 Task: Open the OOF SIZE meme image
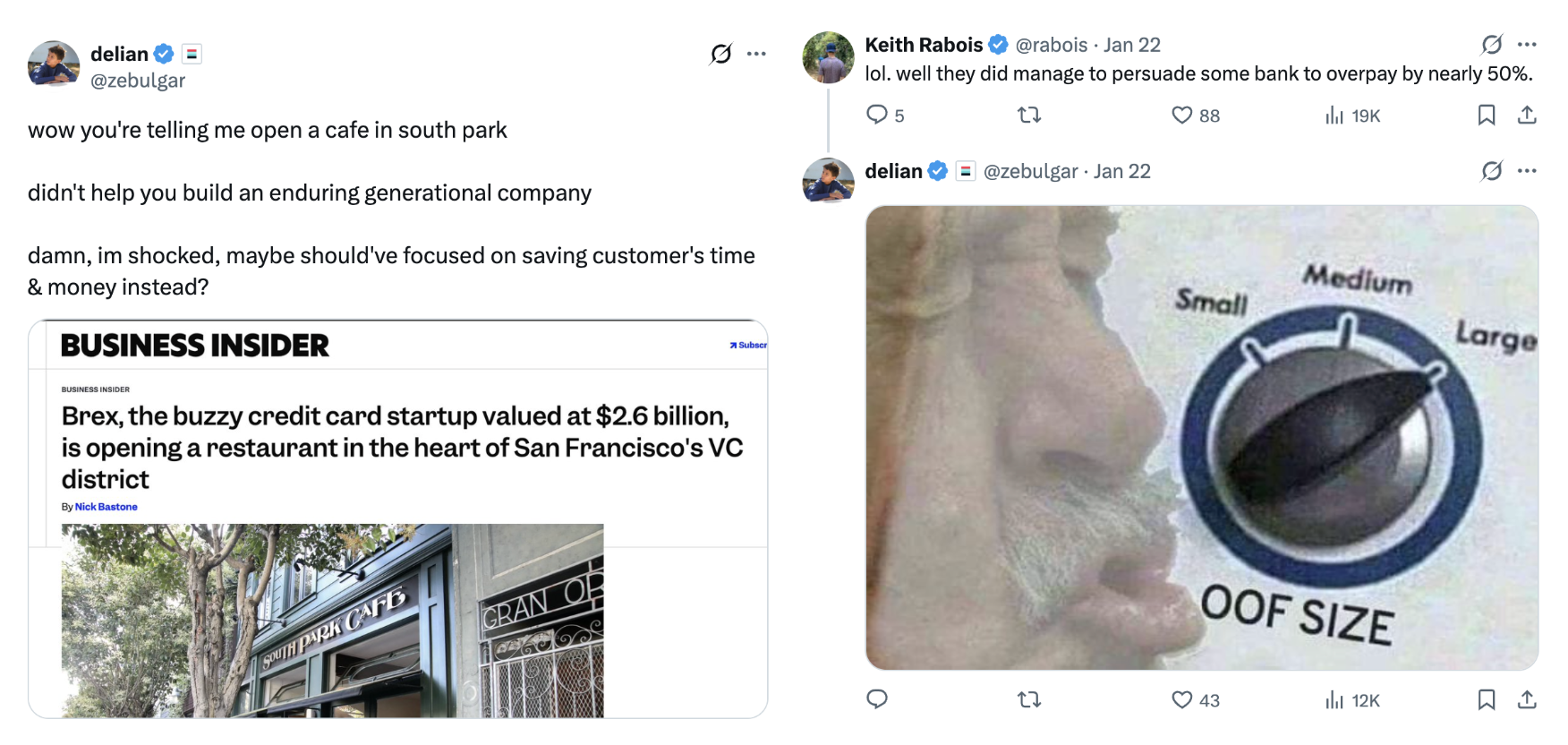coord(1201,437)
